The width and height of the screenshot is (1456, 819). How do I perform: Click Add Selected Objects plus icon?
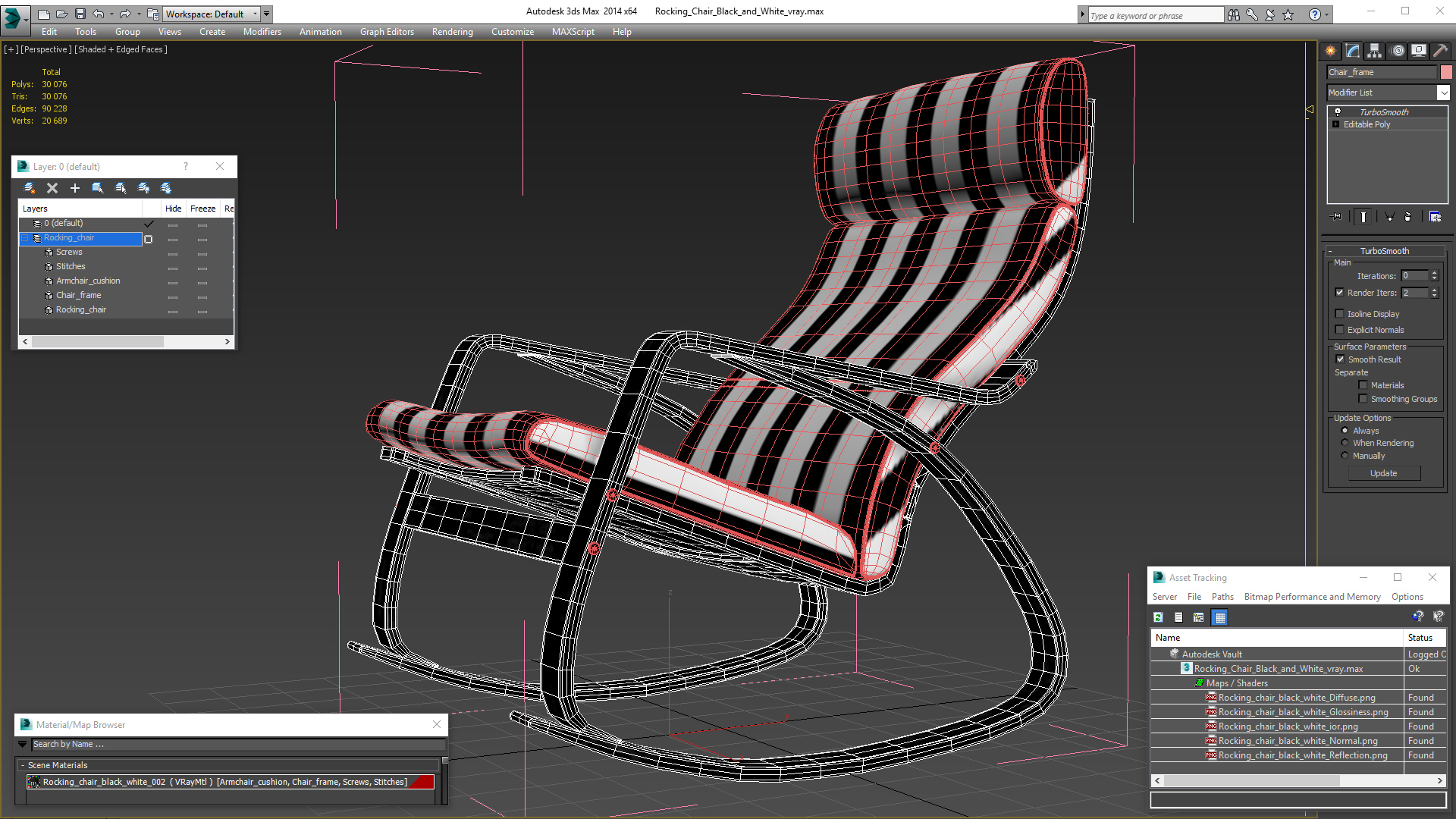pyautogui.click(x=75, y=188)
